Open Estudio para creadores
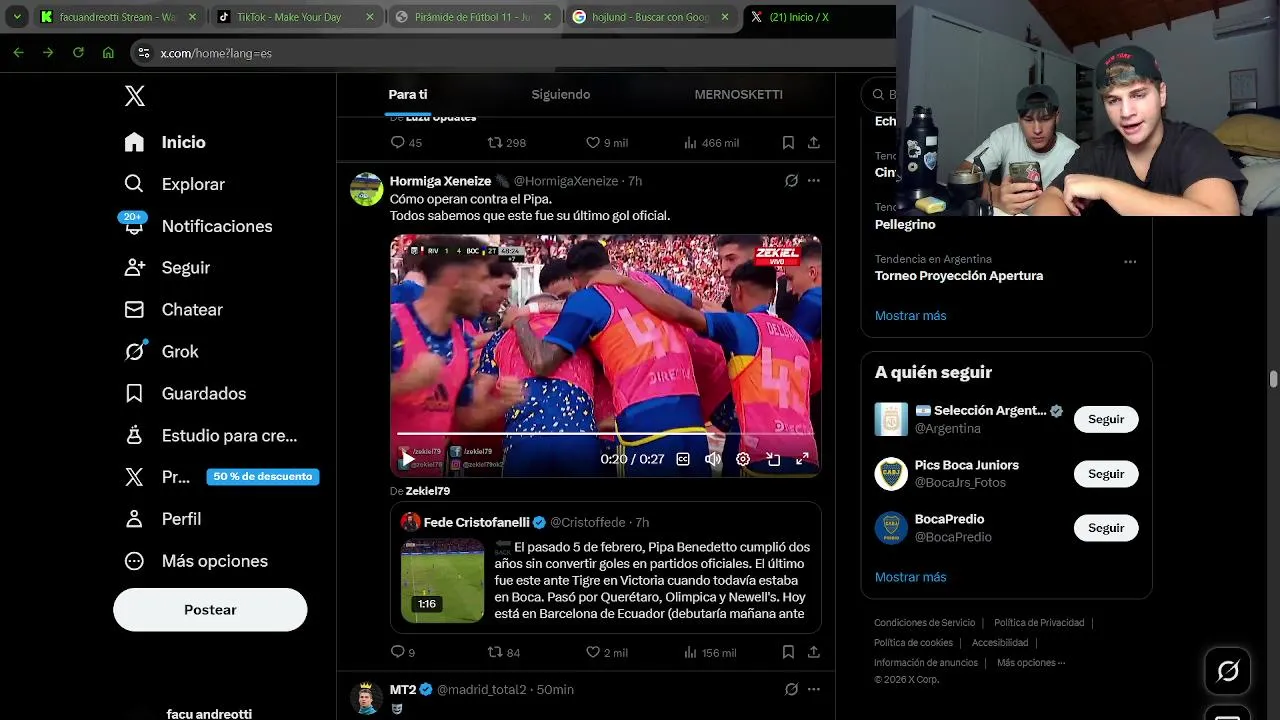The height and width of the screenshot is (720, 1280). pos(211,436)
